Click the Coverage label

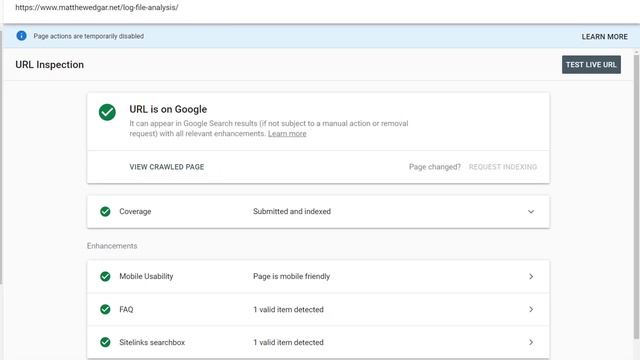click(135, 211)
